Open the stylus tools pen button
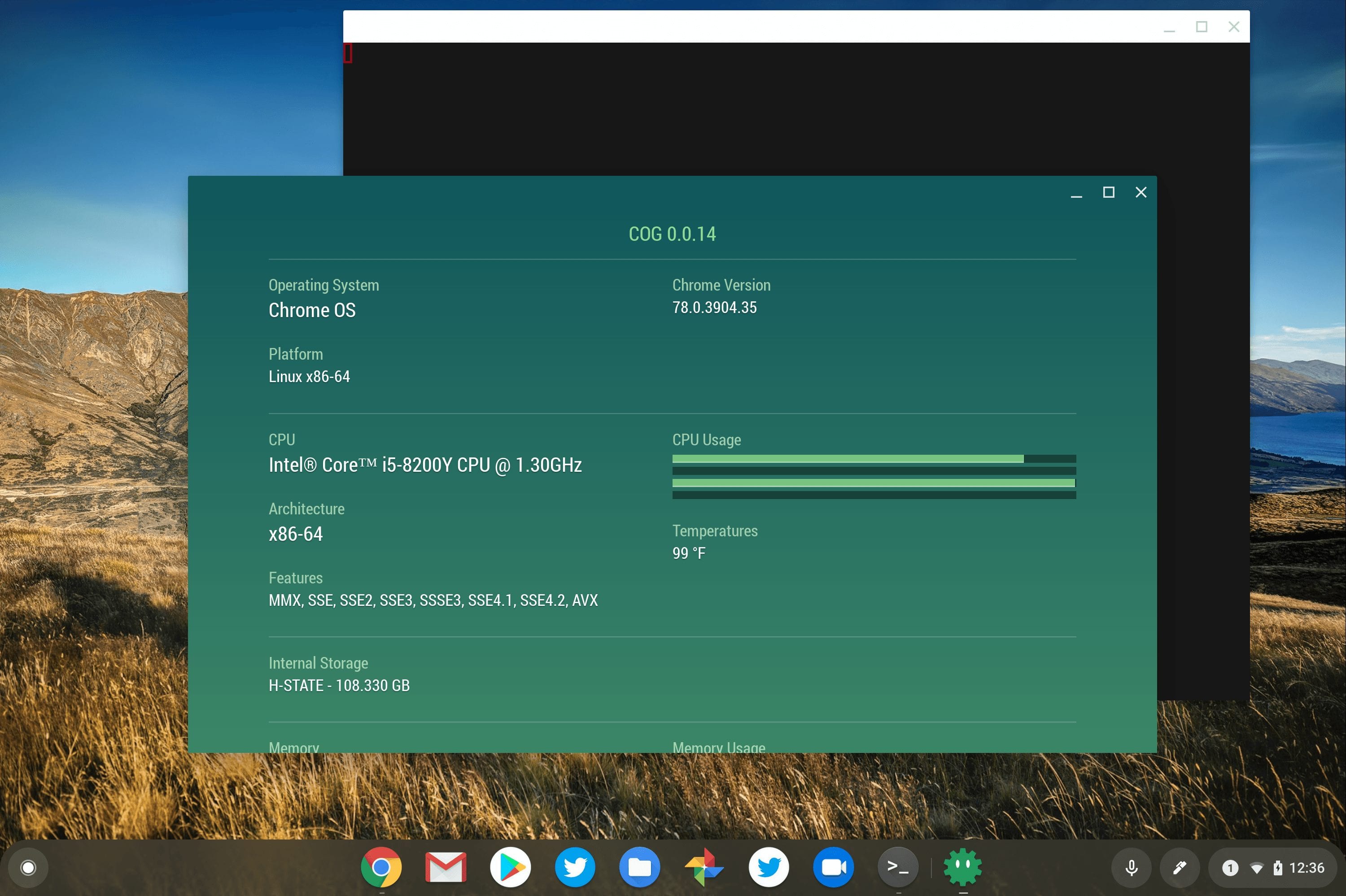 click(x=1180, y=867)
